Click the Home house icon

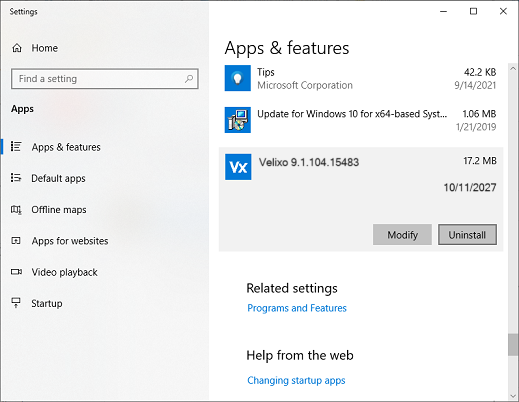tap(17, 48)
